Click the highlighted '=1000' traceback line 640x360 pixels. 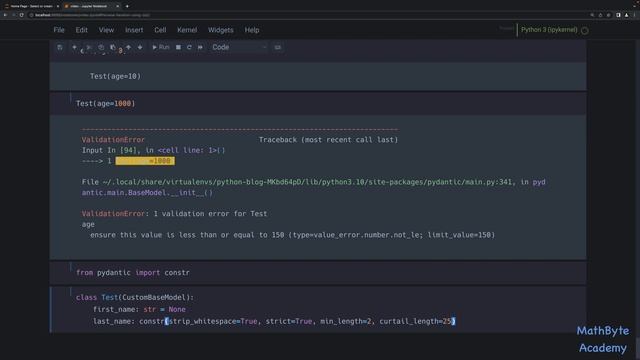click(145, 161)
